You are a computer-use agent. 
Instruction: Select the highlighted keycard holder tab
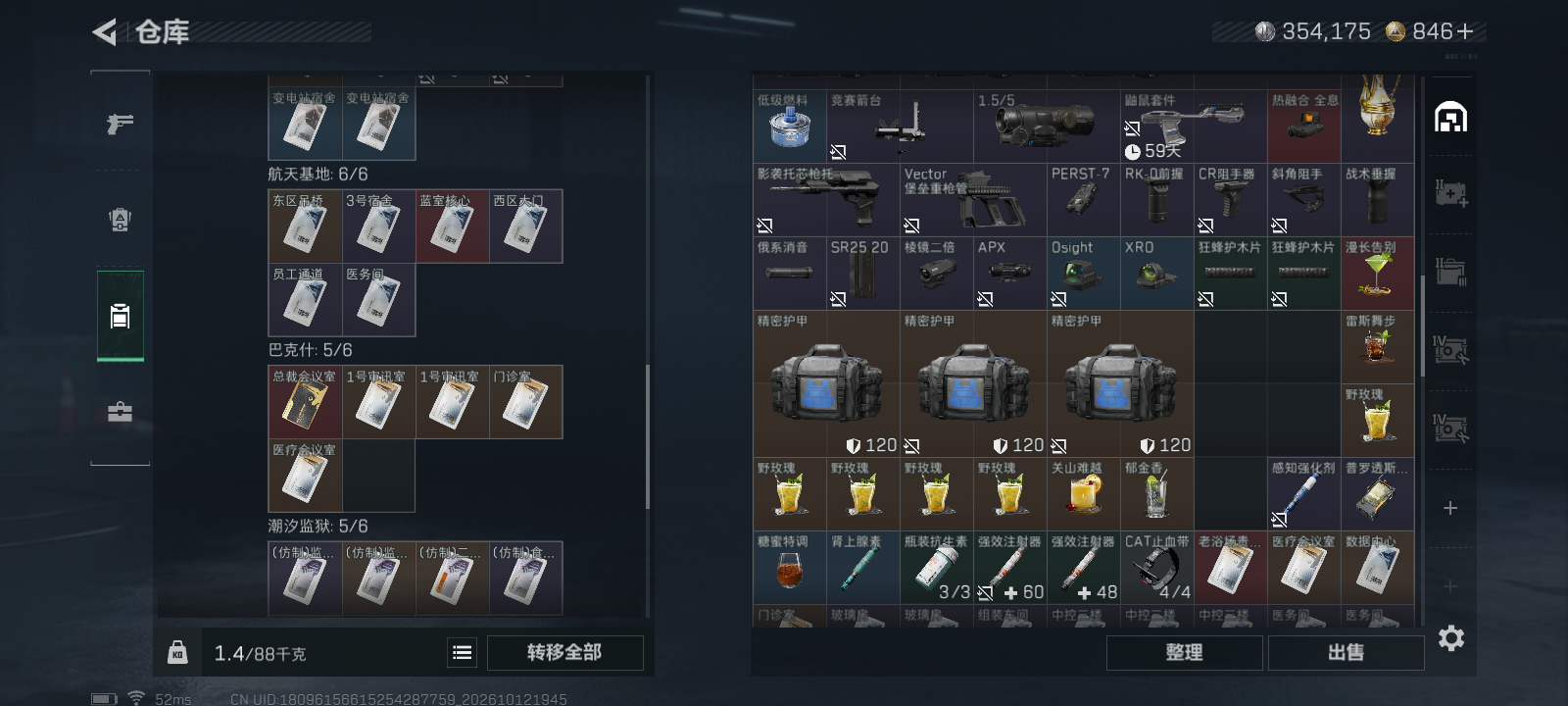tap(120, 316)
